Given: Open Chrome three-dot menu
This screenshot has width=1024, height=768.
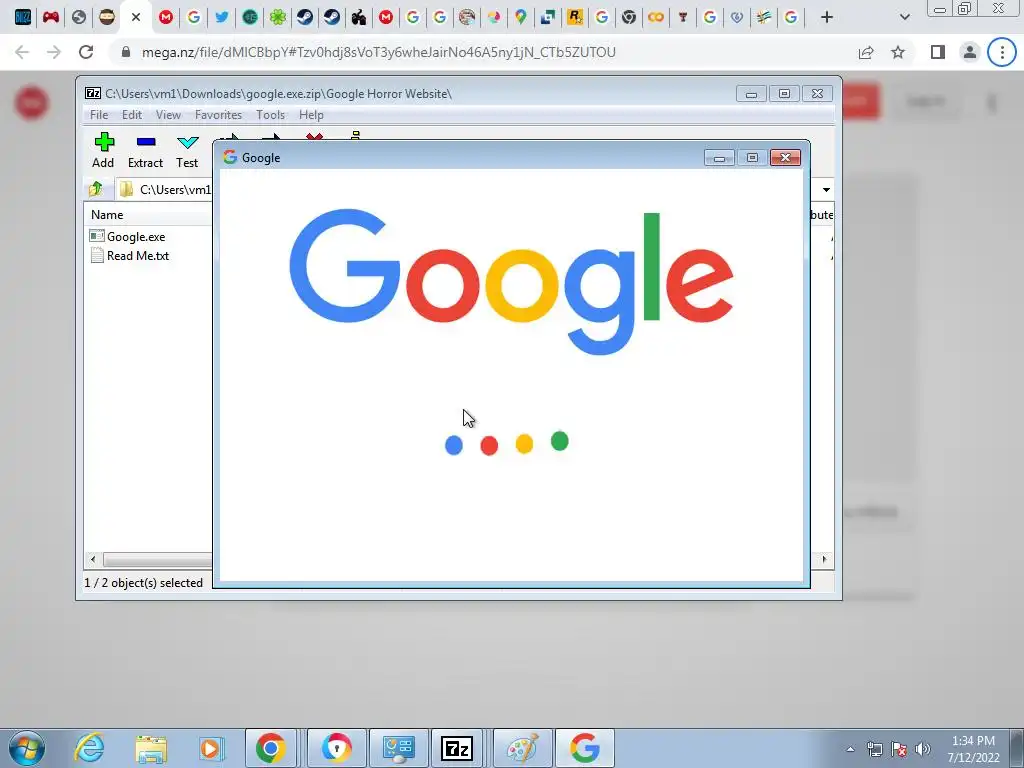Looking at the screenshot, I should (x=1002, y=52).
